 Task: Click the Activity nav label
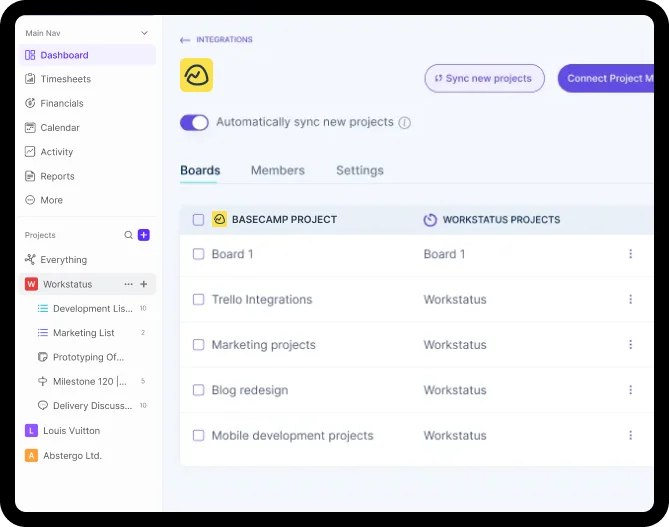point(57,152)
